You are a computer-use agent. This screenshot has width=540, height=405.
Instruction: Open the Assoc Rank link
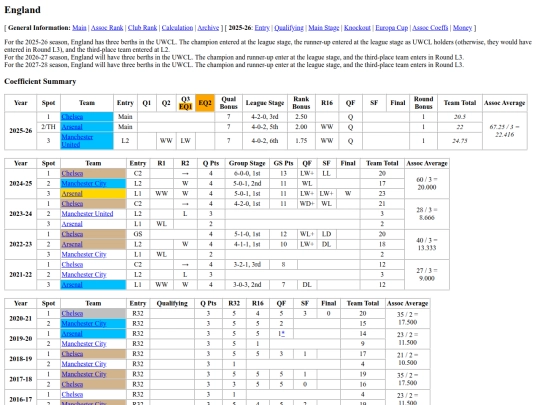(x=107, y=28)
